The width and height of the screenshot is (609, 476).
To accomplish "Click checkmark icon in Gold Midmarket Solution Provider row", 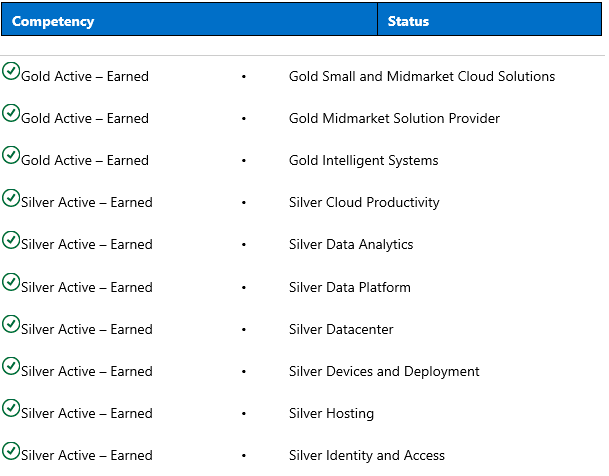I will 11,113.
